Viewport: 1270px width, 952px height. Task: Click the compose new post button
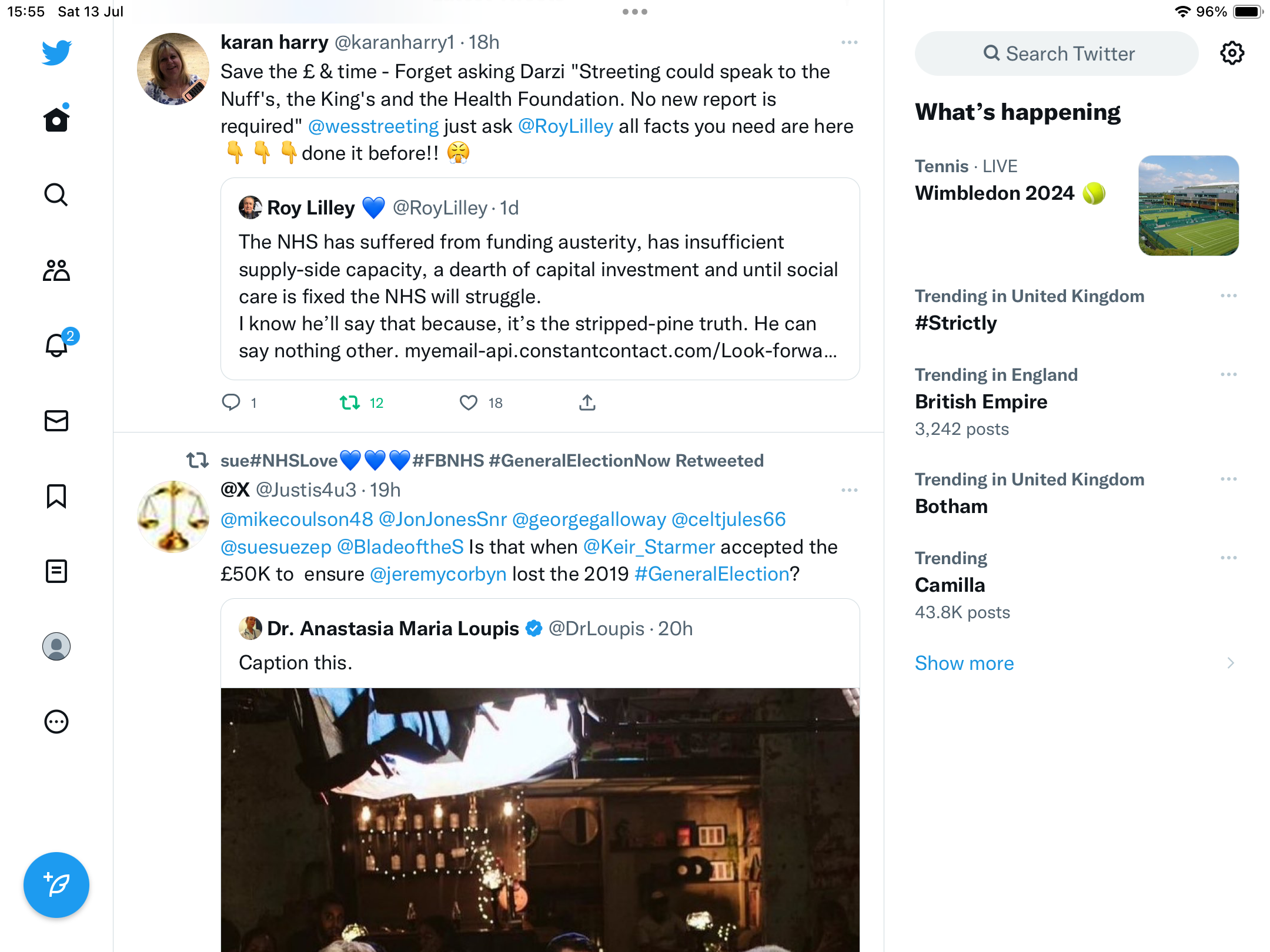56,885
